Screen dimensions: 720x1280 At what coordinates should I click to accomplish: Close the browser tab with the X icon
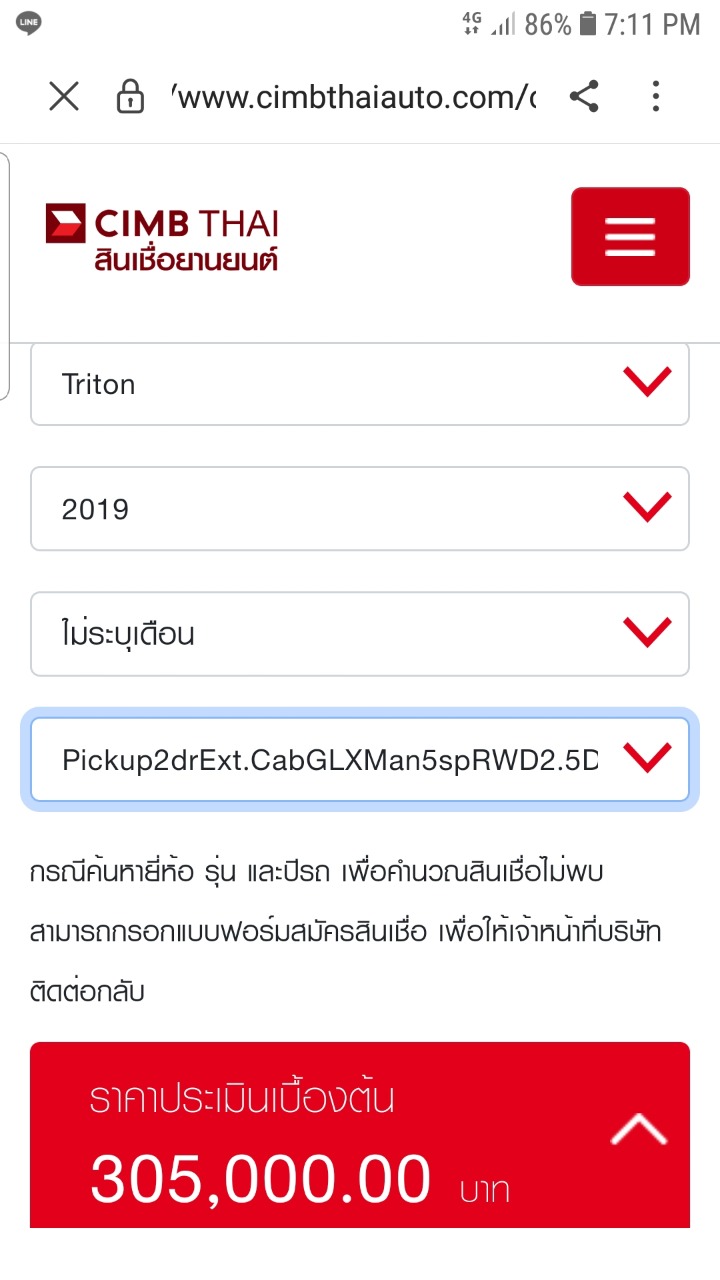(64, 97)
